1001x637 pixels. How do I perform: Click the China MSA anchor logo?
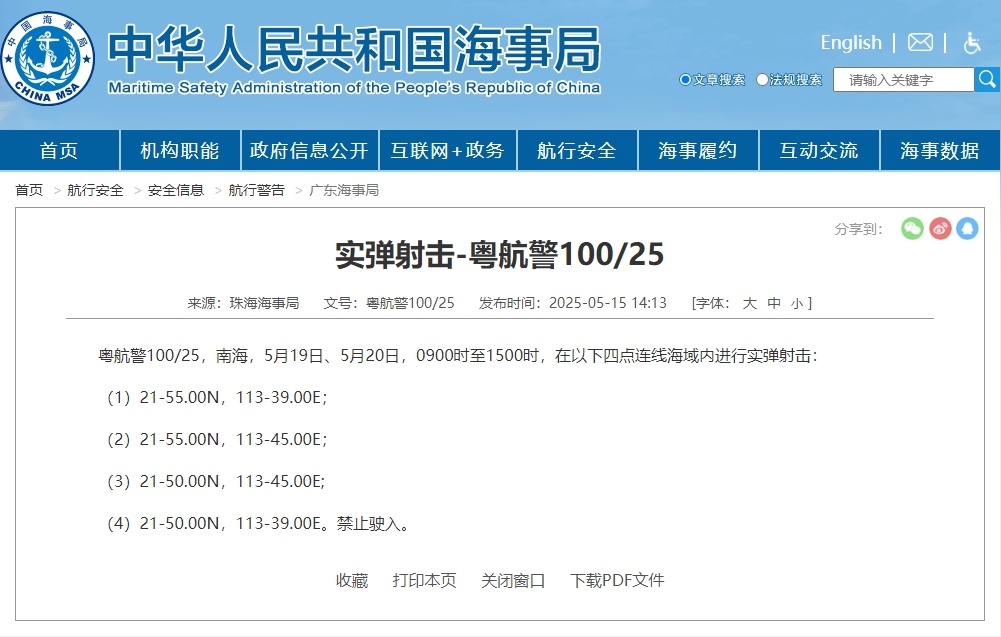(48, 59)
